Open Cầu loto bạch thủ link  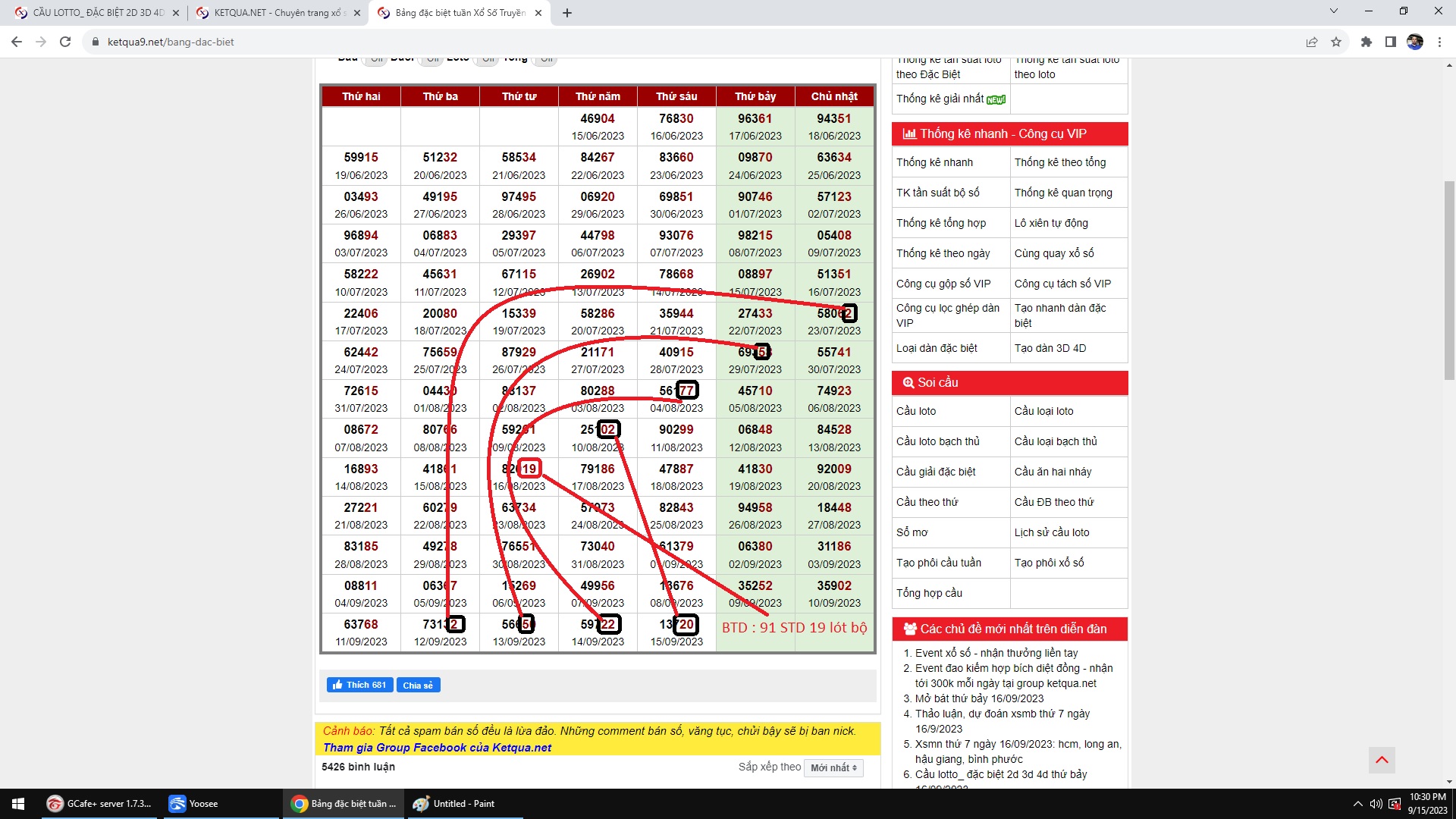point(938,441)
